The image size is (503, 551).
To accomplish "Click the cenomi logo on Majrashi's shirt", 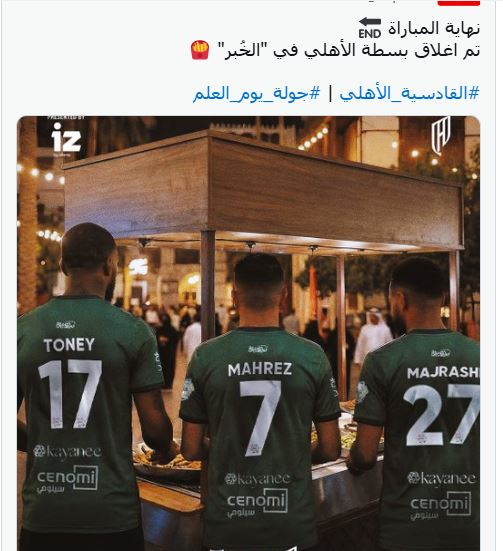I will 440,505.
